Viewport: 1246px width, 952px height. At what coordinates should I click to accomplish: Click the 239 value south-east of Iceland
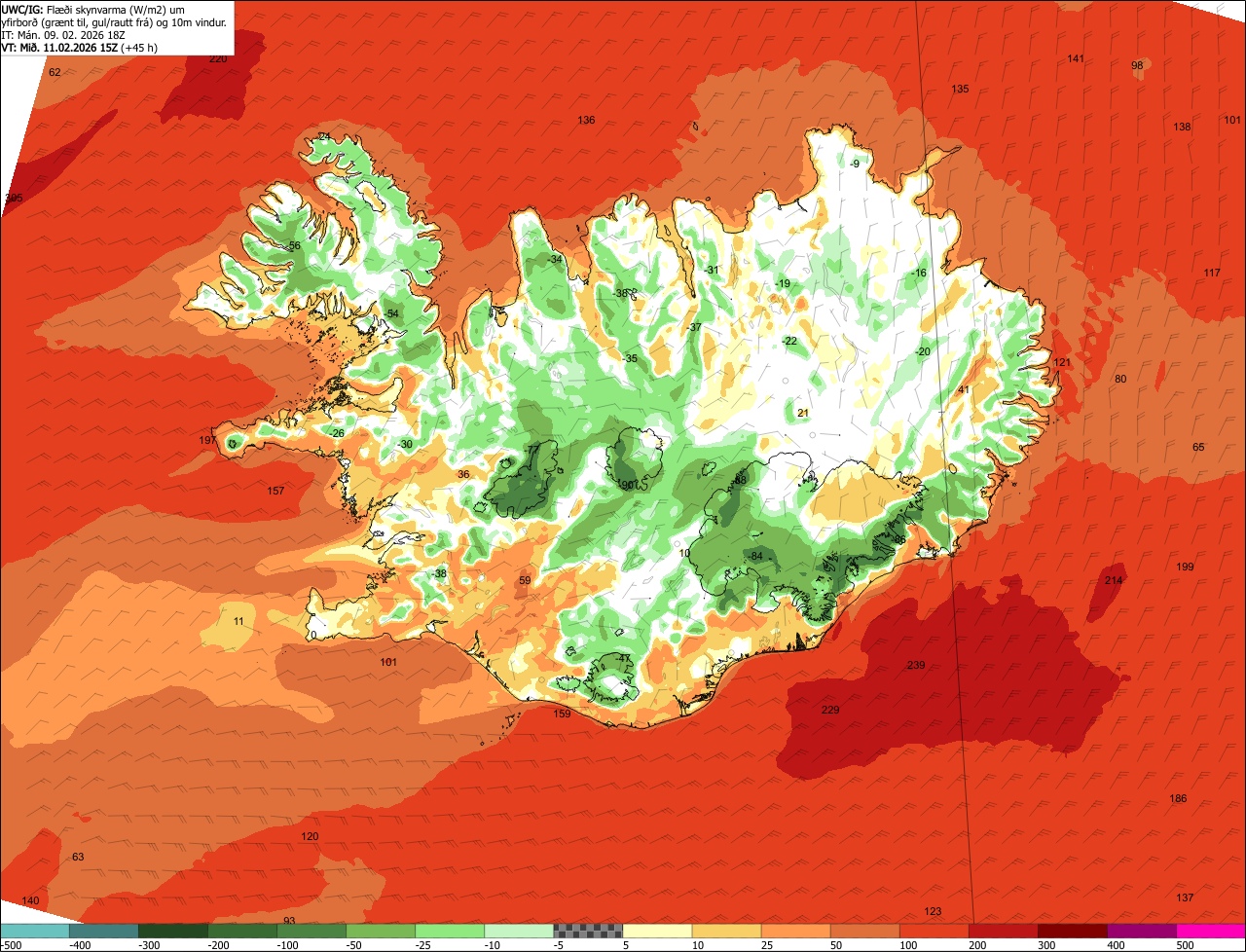(916, 665)
